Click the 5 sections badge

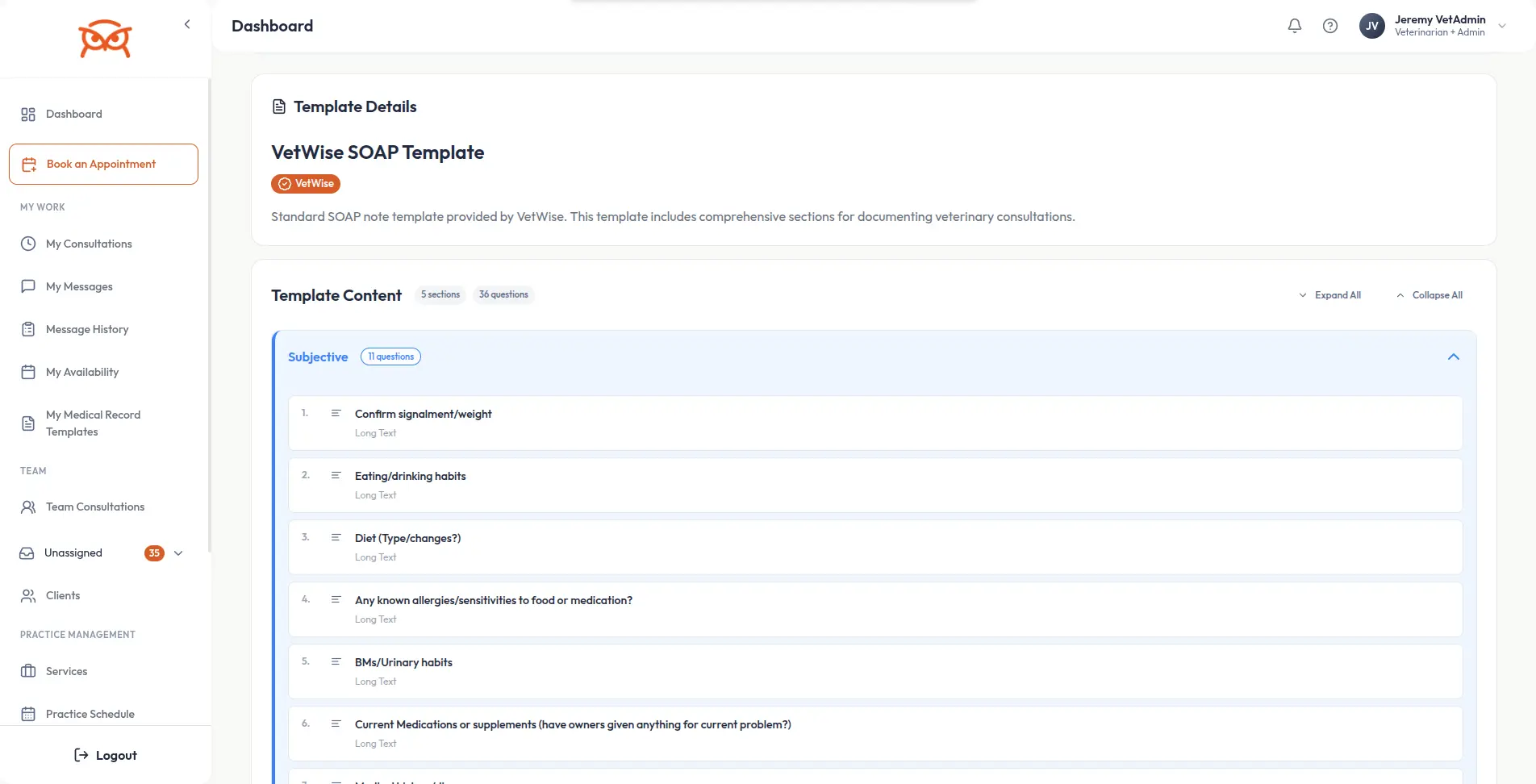point(440,295)
